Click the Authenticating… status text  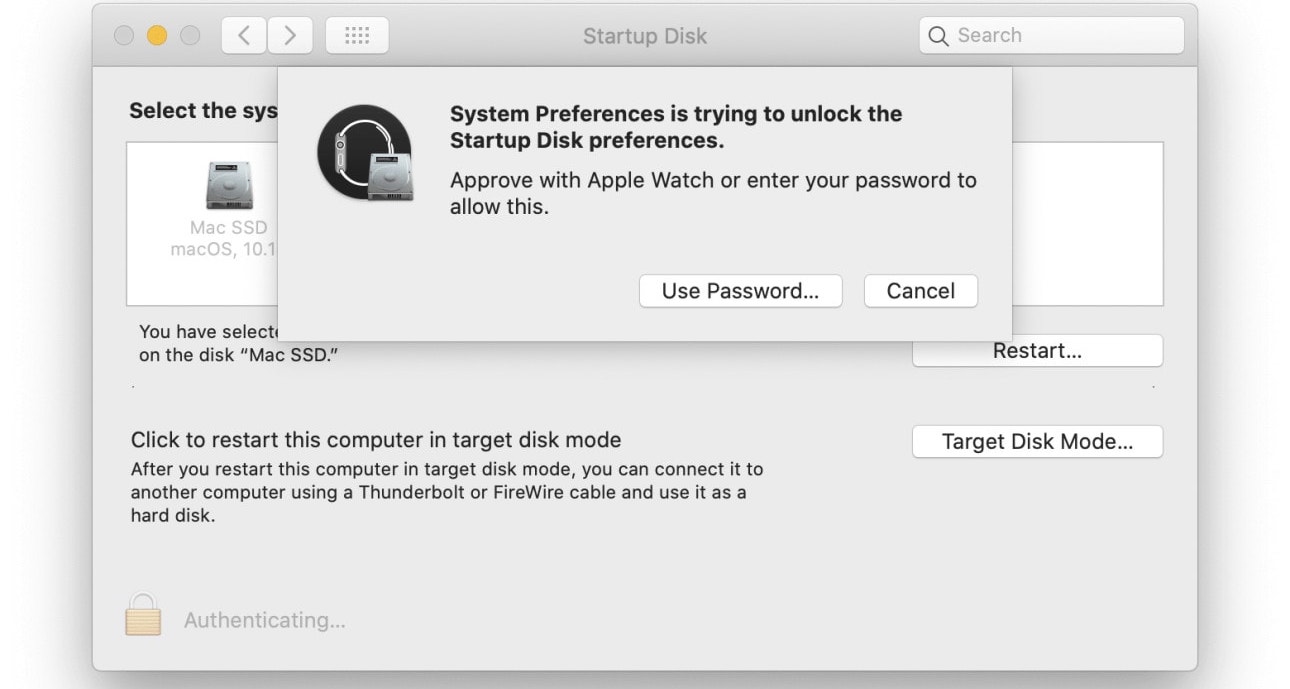(x=265, y=620)
